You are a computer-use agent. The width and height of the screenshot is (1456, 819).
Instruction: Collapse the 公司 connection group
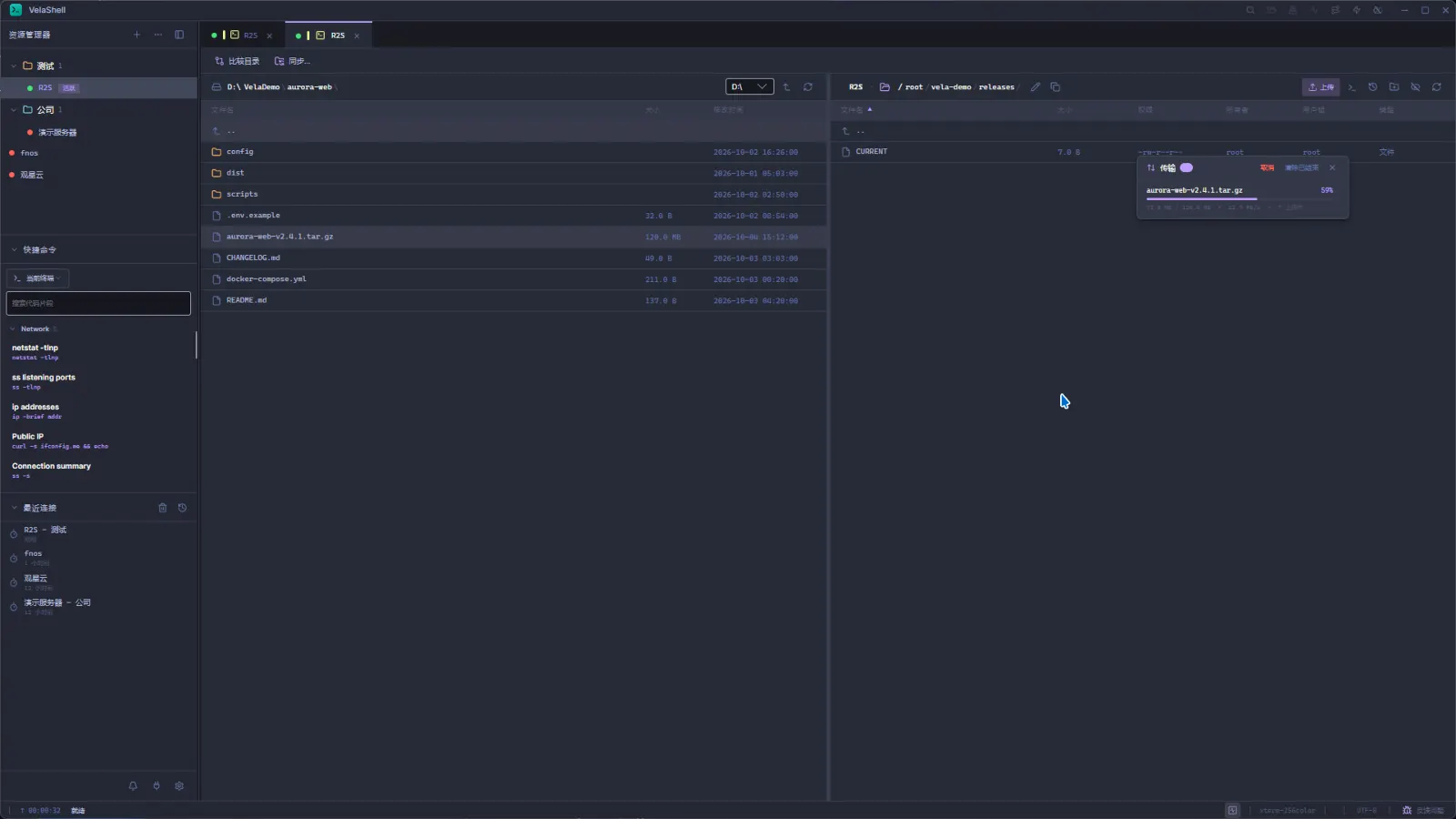click(14, 109)
